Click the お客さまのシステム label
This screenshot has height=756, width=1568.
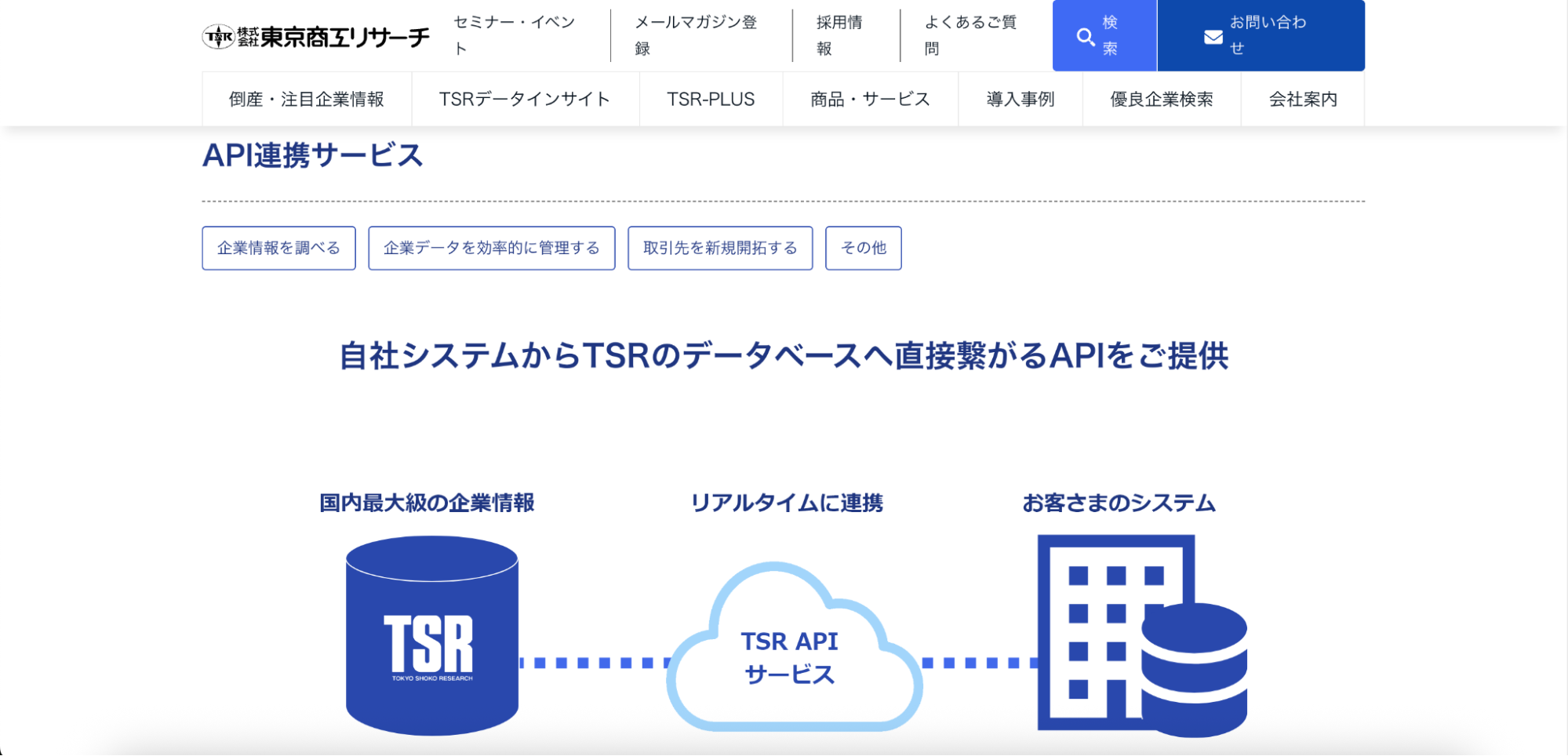click(1119, 503)
